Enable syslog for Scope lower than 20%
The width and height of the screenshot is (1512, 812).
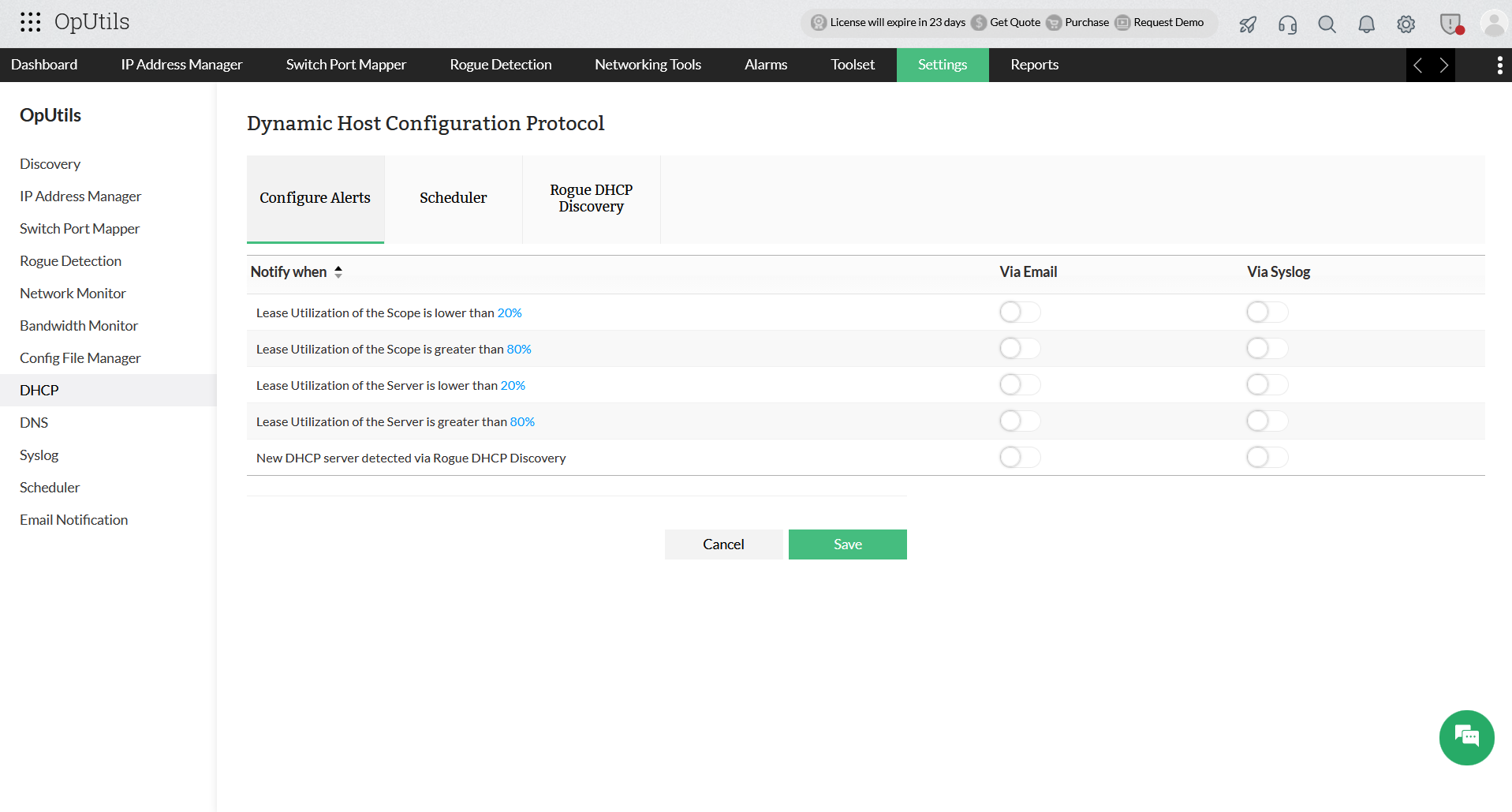[x=1267, y=312]
